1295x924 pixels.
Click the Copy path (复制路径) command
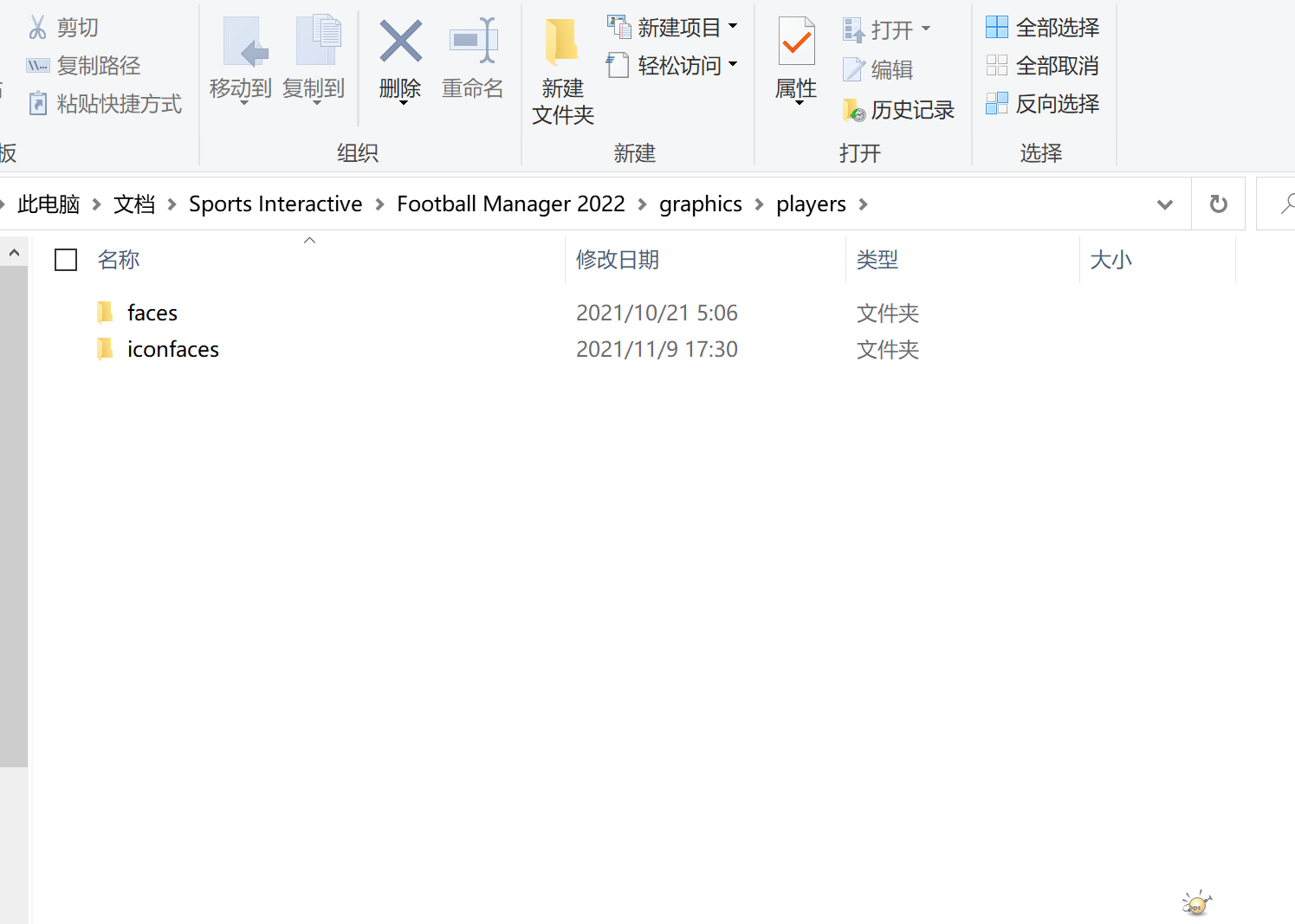(83, 66)
